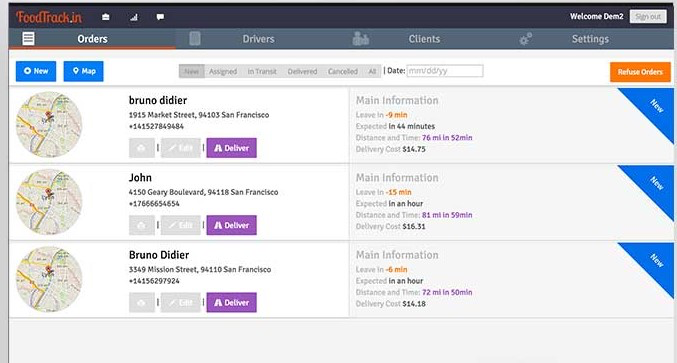Select the In Transit status filter
The image size is (677, 363).
(x=262, y=72)
